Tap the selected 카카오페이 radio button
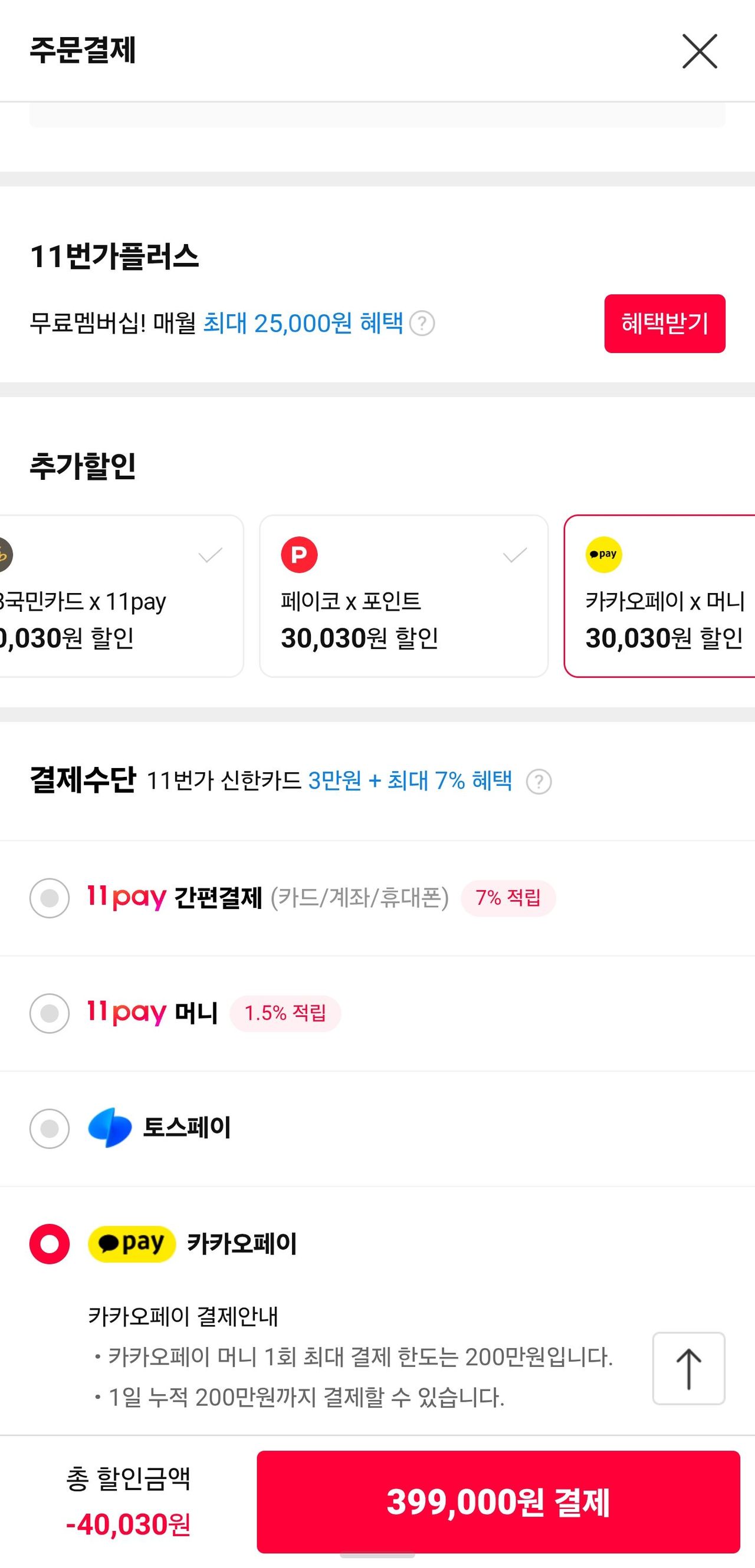 tap(50, 1244)
